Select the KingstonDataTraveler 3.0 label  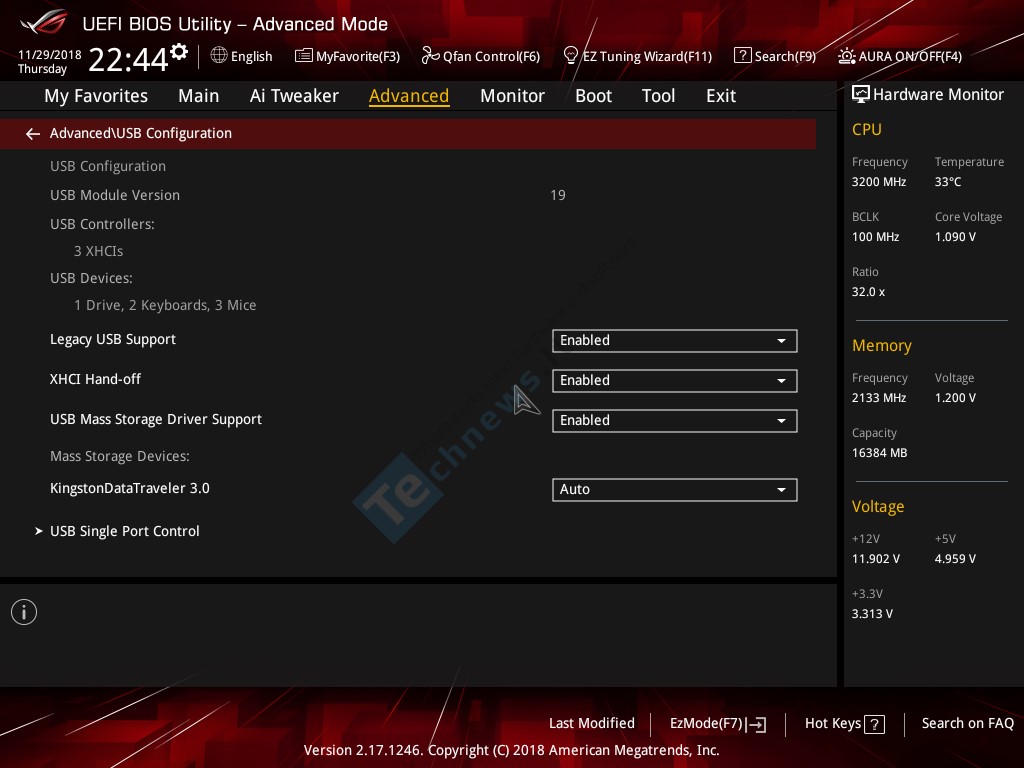coord(130,488)
